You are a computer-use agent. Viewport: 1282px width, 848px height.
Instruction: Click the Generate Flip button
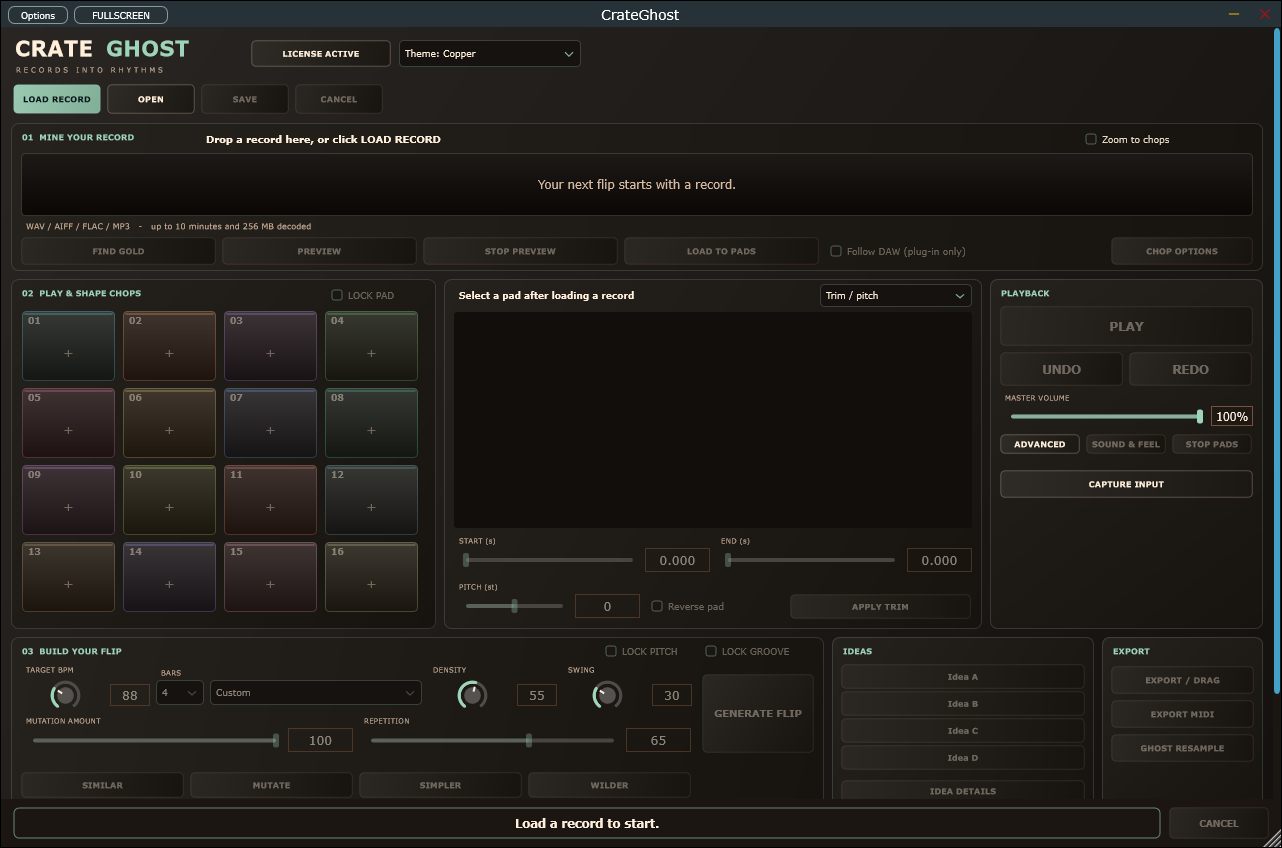coord(758,713)
